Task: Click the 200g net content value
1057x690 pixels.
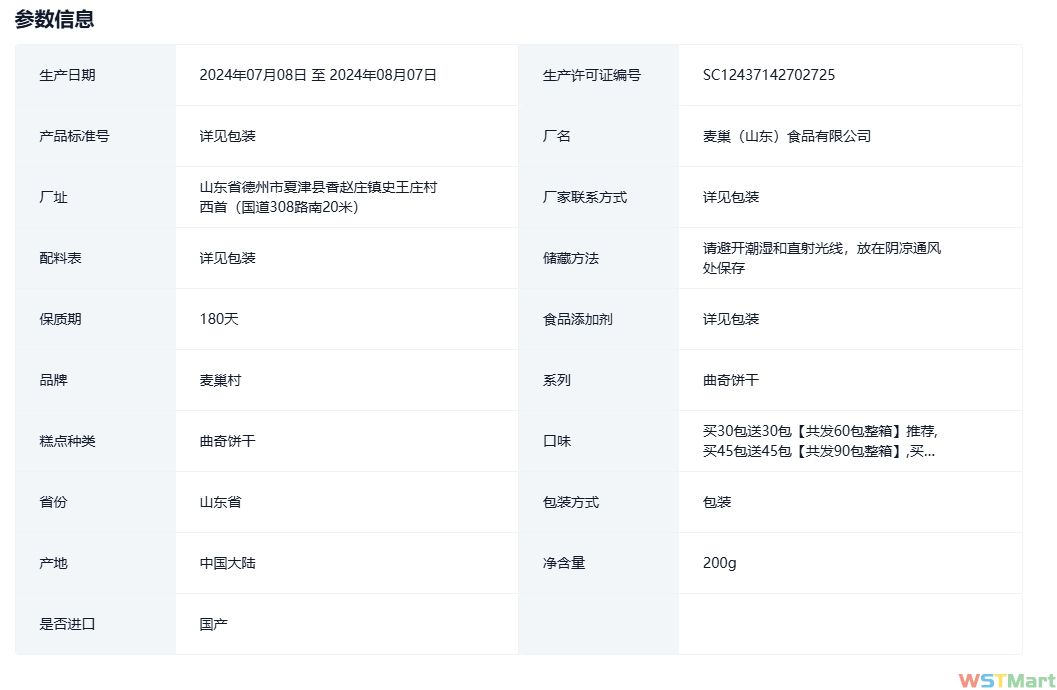Action: (719, 563)
